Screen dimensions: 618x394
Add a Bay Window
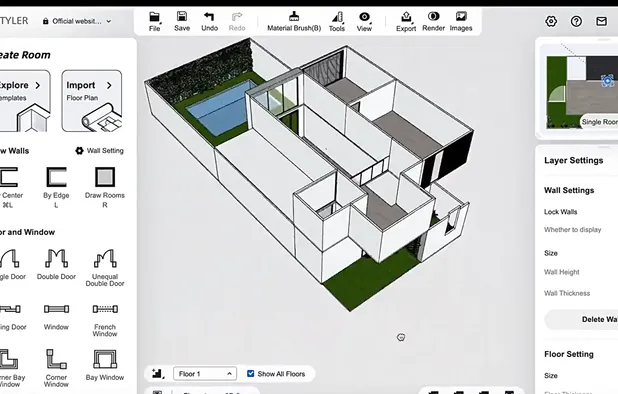coord(105,365)
